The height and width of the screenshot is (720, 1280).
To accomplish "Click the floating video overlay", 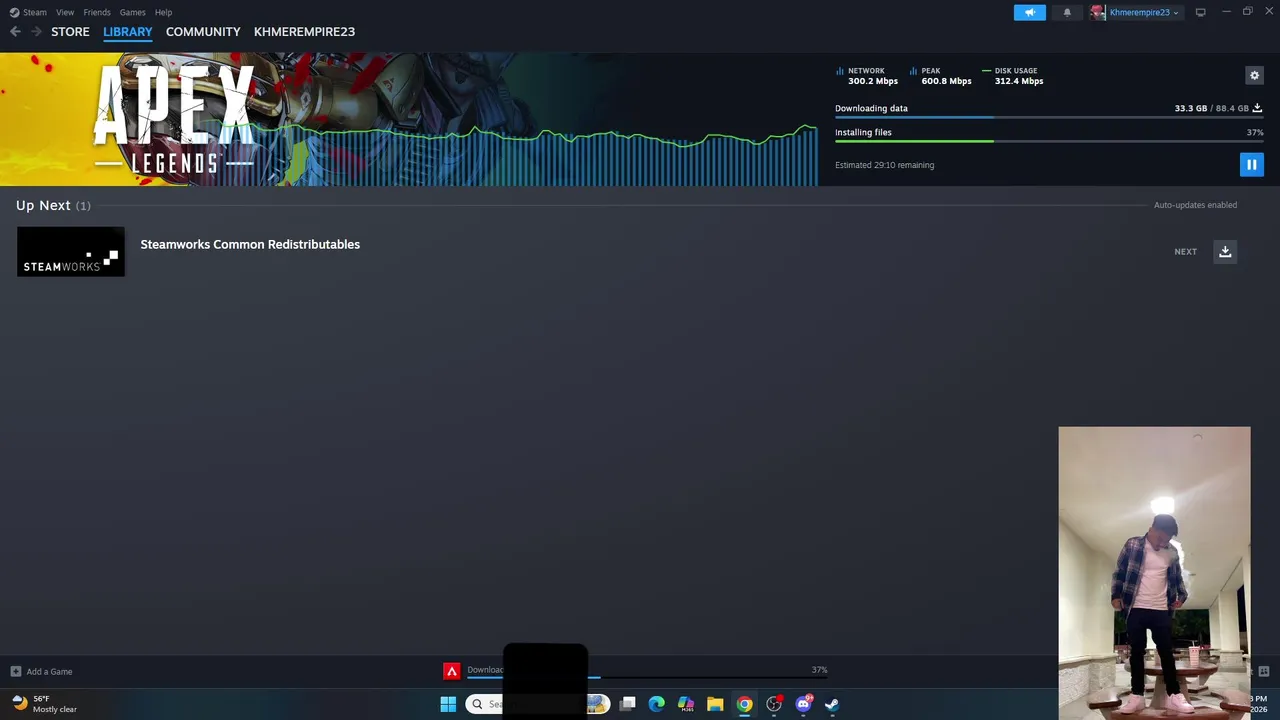I will click(1154, 573).
